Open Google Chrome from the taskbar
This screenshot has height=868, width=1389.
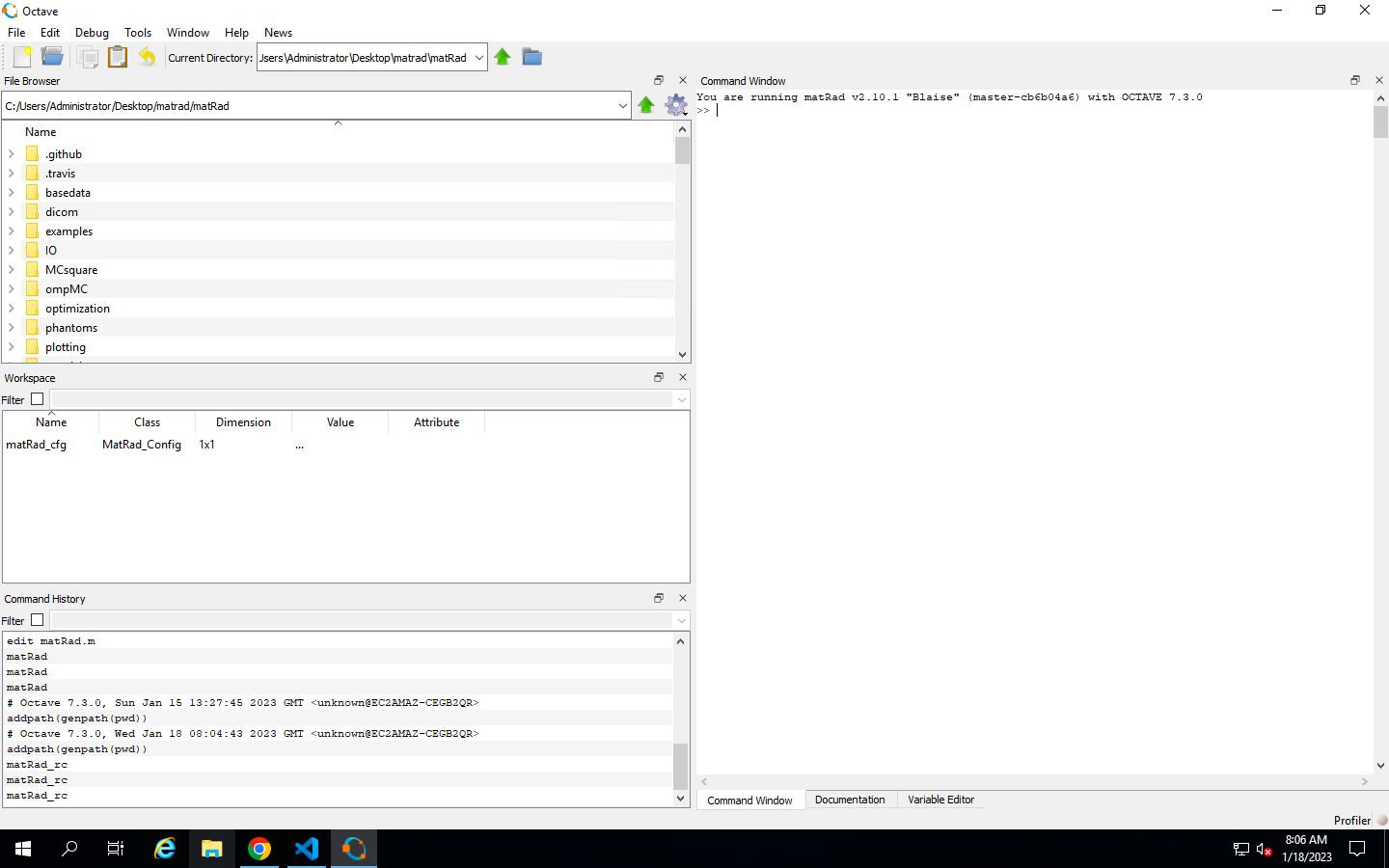tap(259, 849)
